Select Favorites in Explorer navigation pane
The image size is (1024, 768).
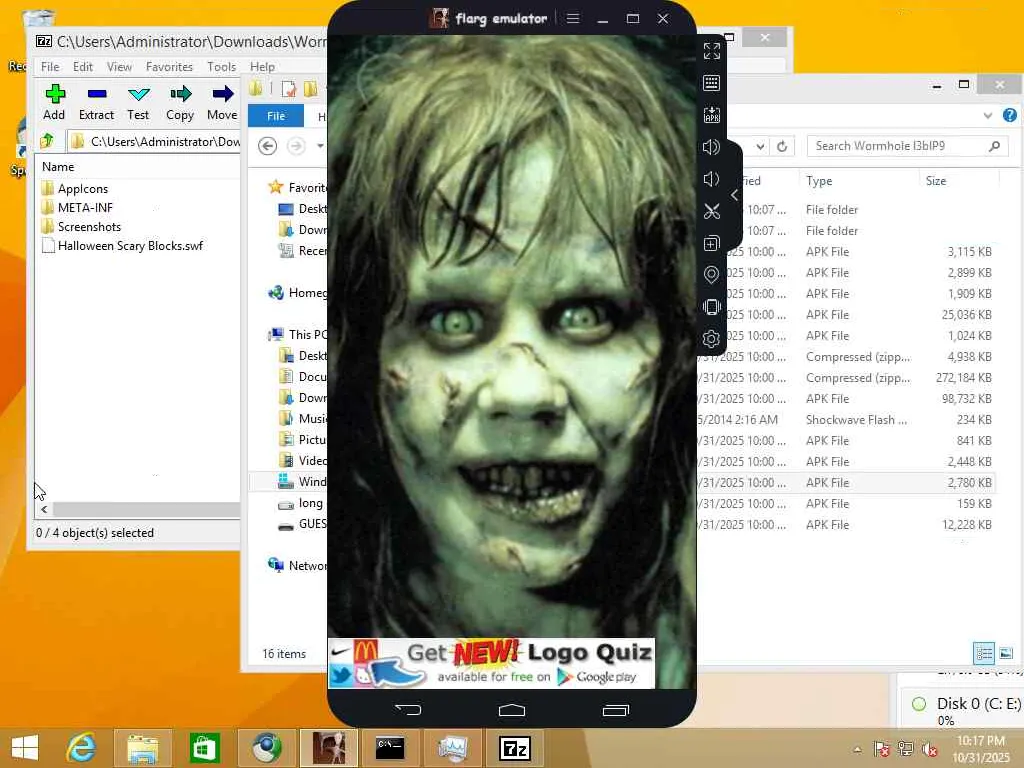[298, 188]
